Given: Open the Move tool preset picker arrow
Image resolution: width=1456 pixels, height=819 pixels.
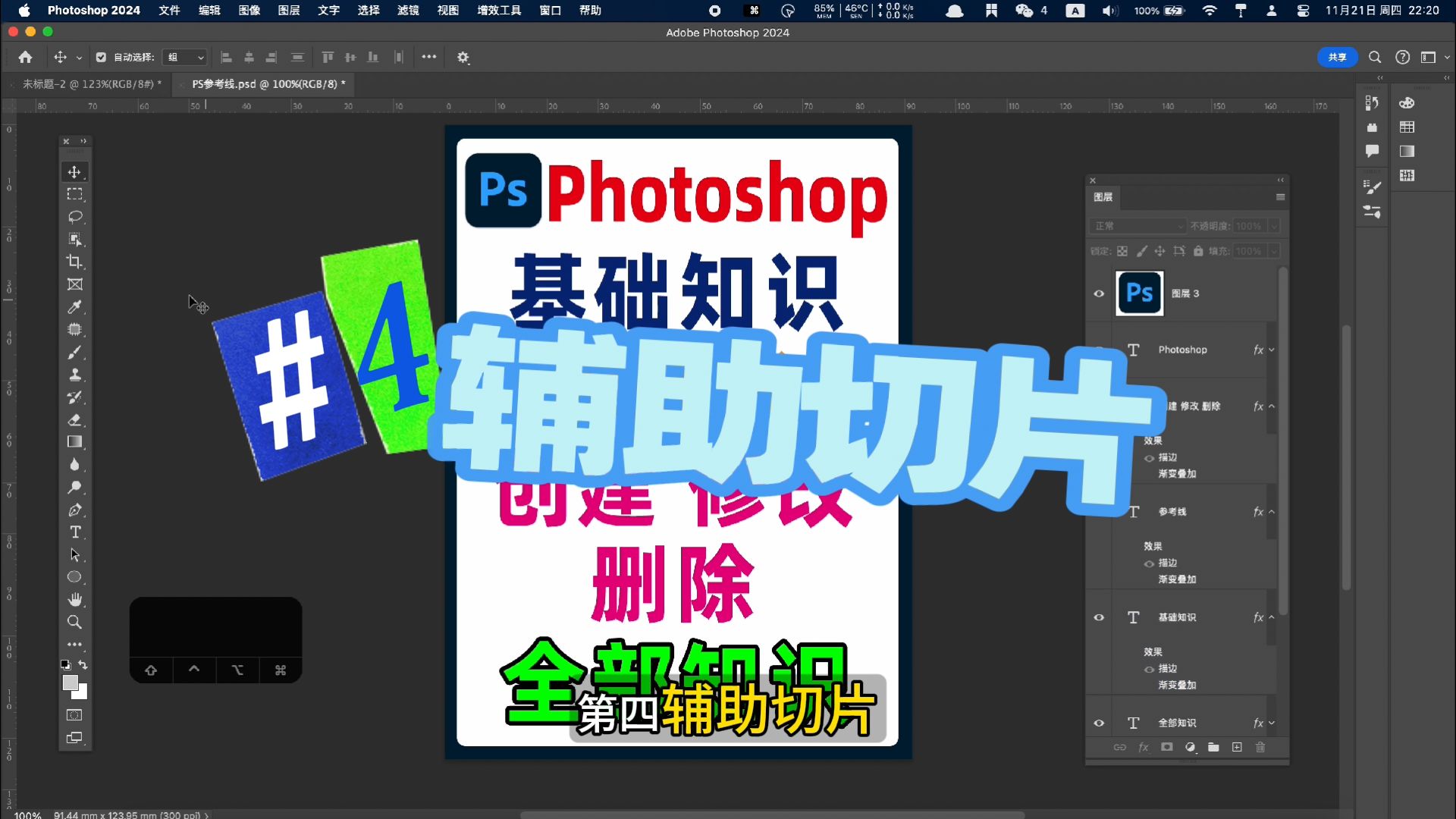Looking at the screenshot, I should (79, 58).
